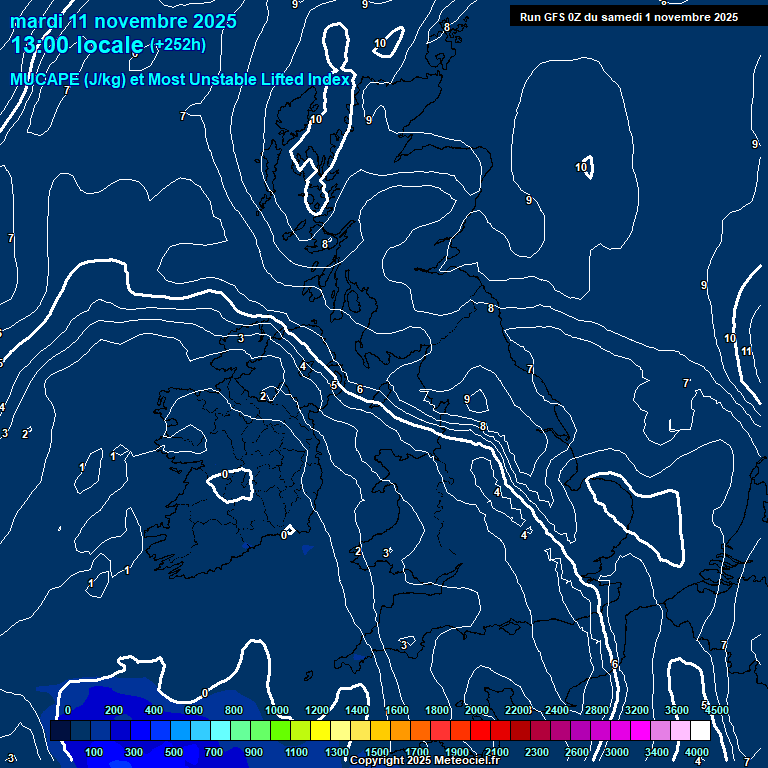Select the pale pink swatch between 3600 and 4000
This screenshot has height=768, width=768.
pos(681,730)
